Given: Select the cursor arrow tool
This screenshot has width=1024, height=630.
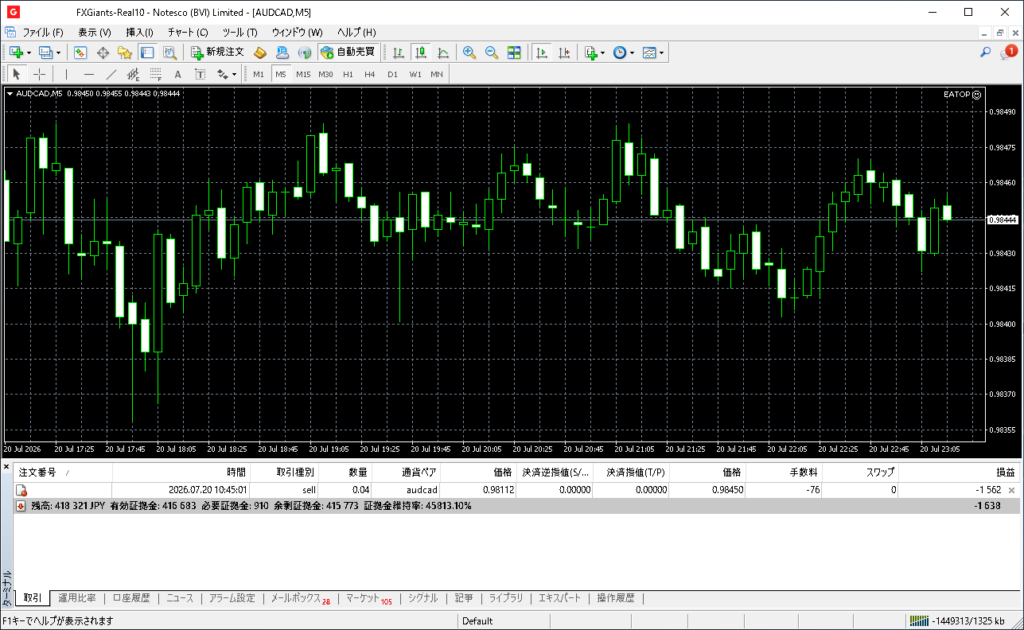Looking at the screenshot, I should [x=16, y=74].
